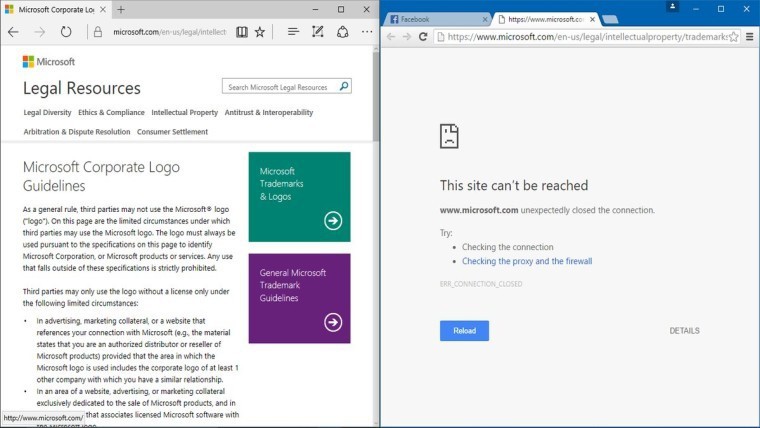This screenshot has height=428, width=760.
Task: Open a new tab in Edge
Action: [121, 9]
